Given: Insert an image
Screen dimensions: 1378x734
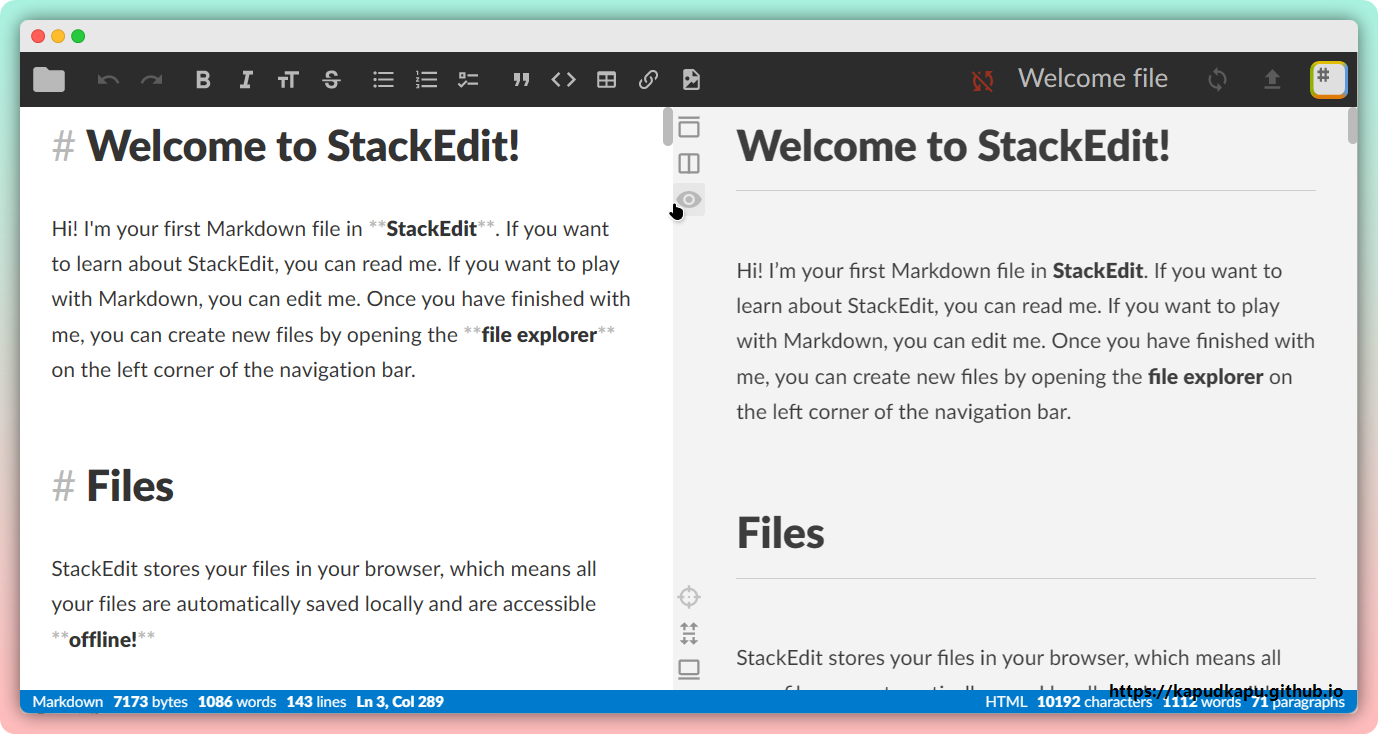Looking at the screenshot, I should pos(691,80).
